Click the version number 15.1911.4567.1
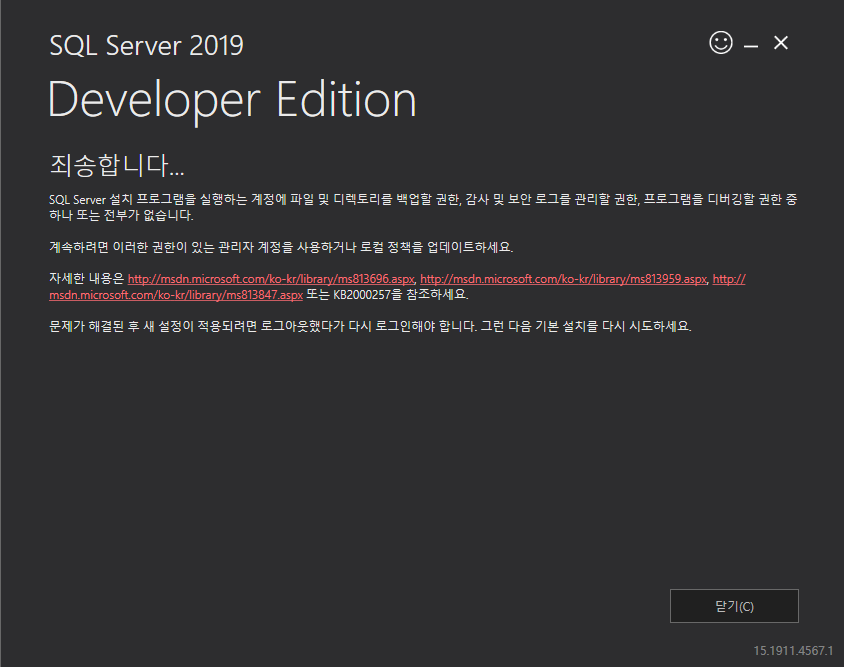 (x=793, y=650)
